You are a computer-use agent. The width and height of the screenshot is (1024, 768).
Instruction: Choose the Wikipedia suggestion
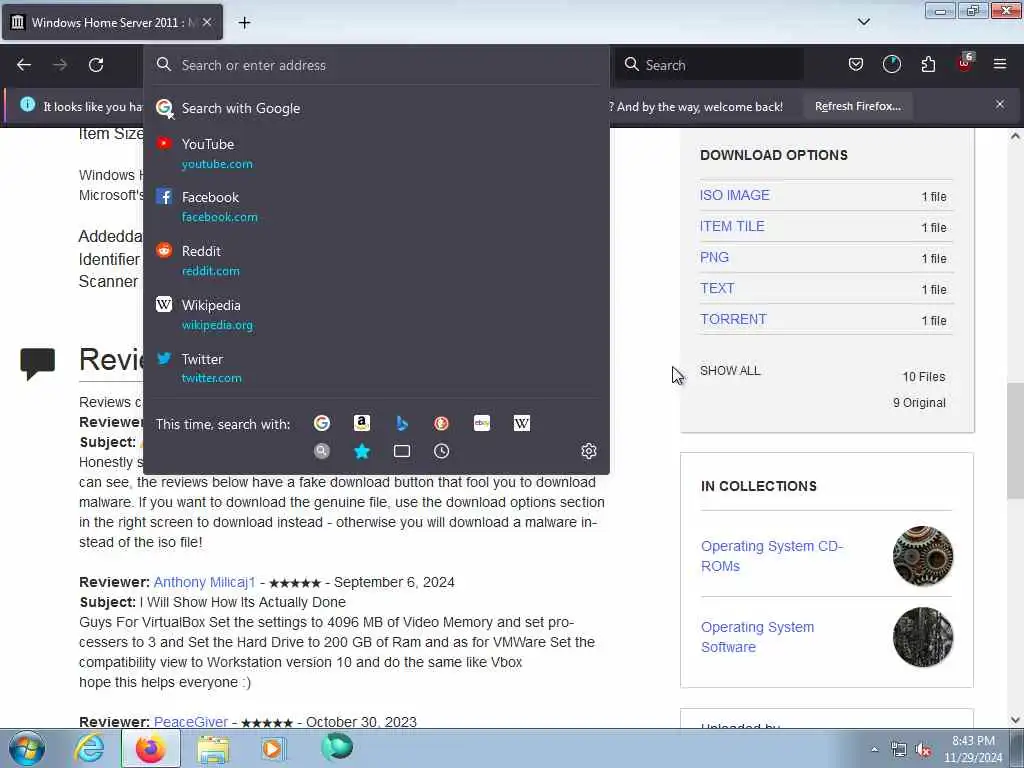376,314
